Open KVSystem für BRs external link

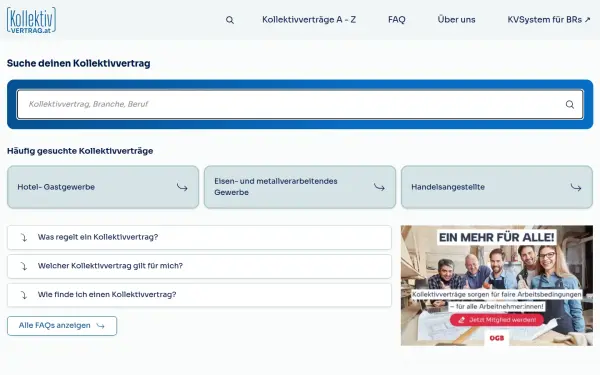click(x=549, y=20)
